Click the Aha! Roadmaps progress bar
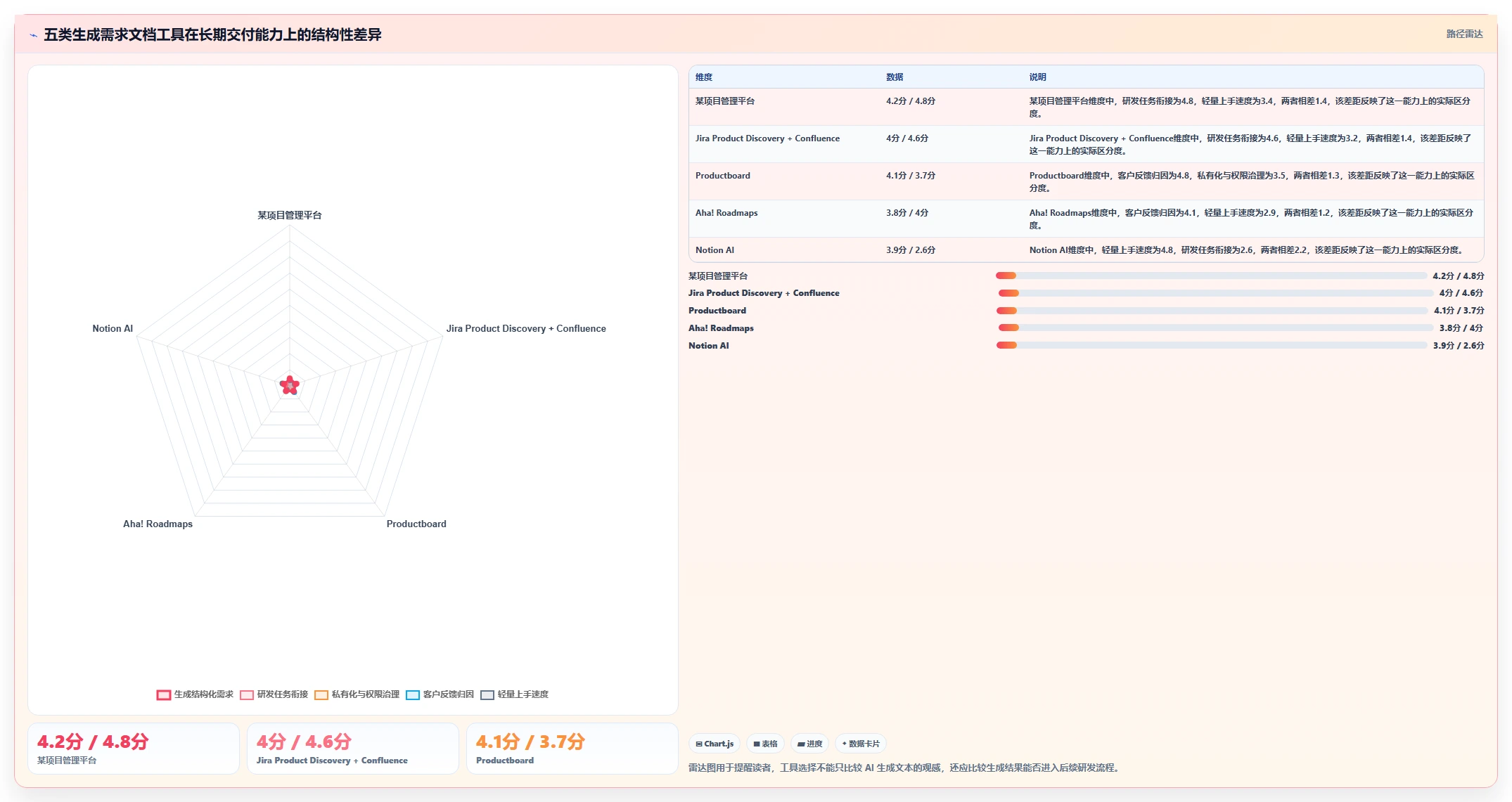 1216,328
